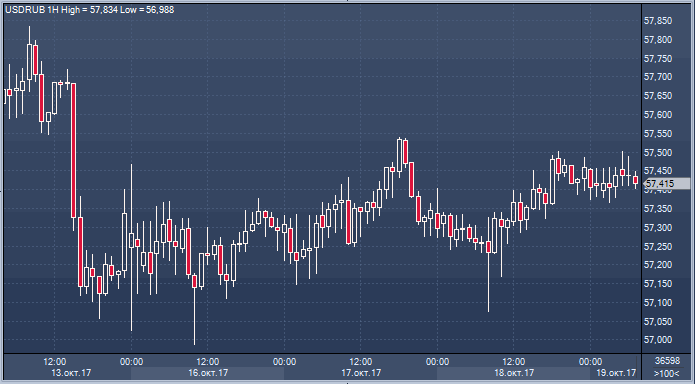Click the 17.окт.17 date label
Viewport: 695px width, 384px height.
tap(361, 373)
